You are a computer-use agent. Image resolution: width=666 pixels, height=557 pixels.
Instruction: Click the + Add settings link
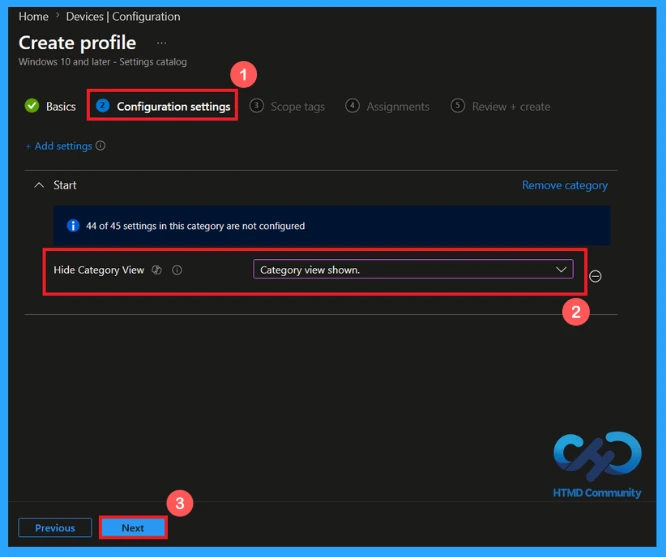point(59,146)
